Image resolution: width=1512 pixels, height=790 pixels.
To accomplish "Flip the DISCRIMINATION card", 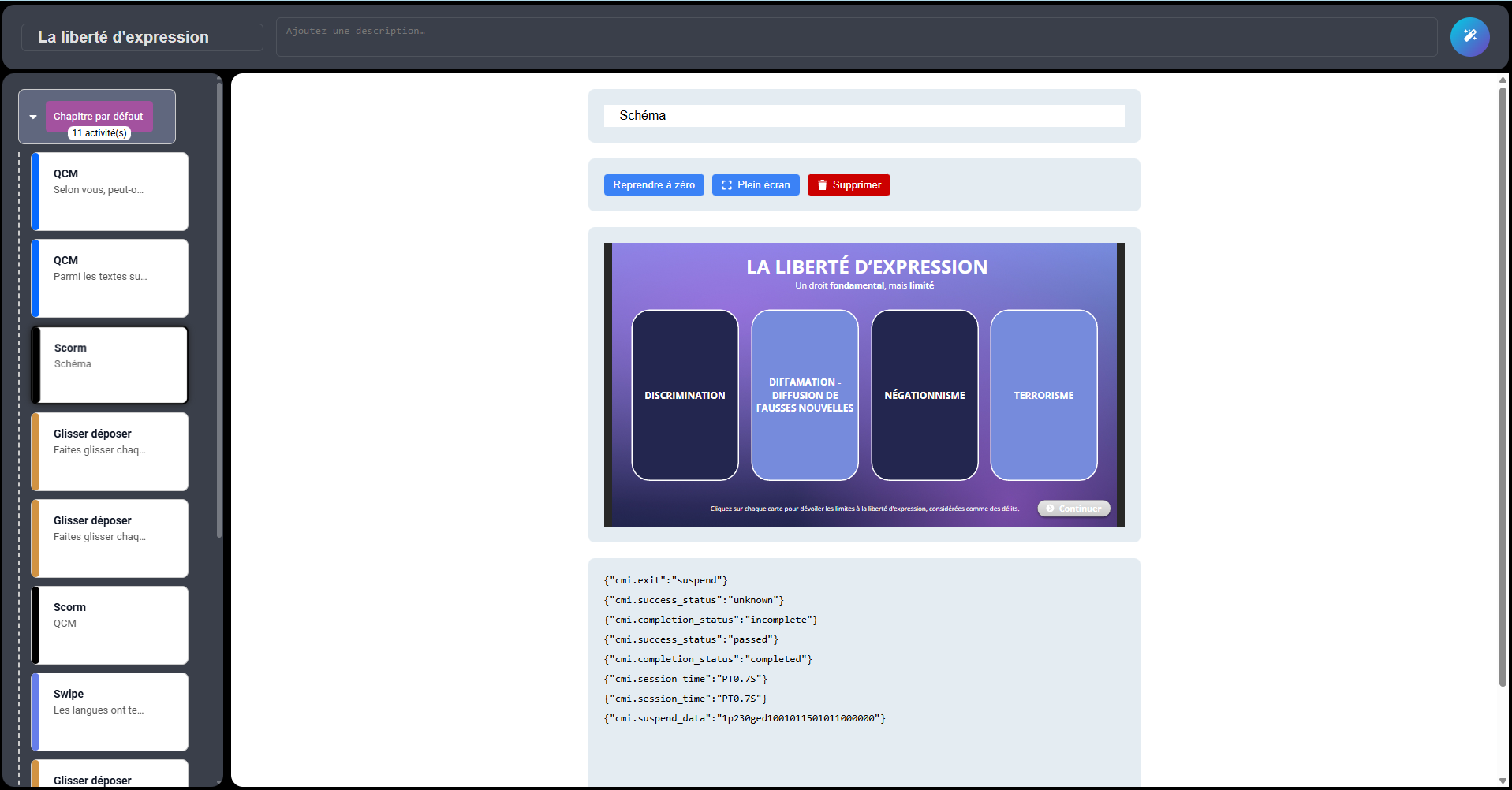I will click(685, 395).
